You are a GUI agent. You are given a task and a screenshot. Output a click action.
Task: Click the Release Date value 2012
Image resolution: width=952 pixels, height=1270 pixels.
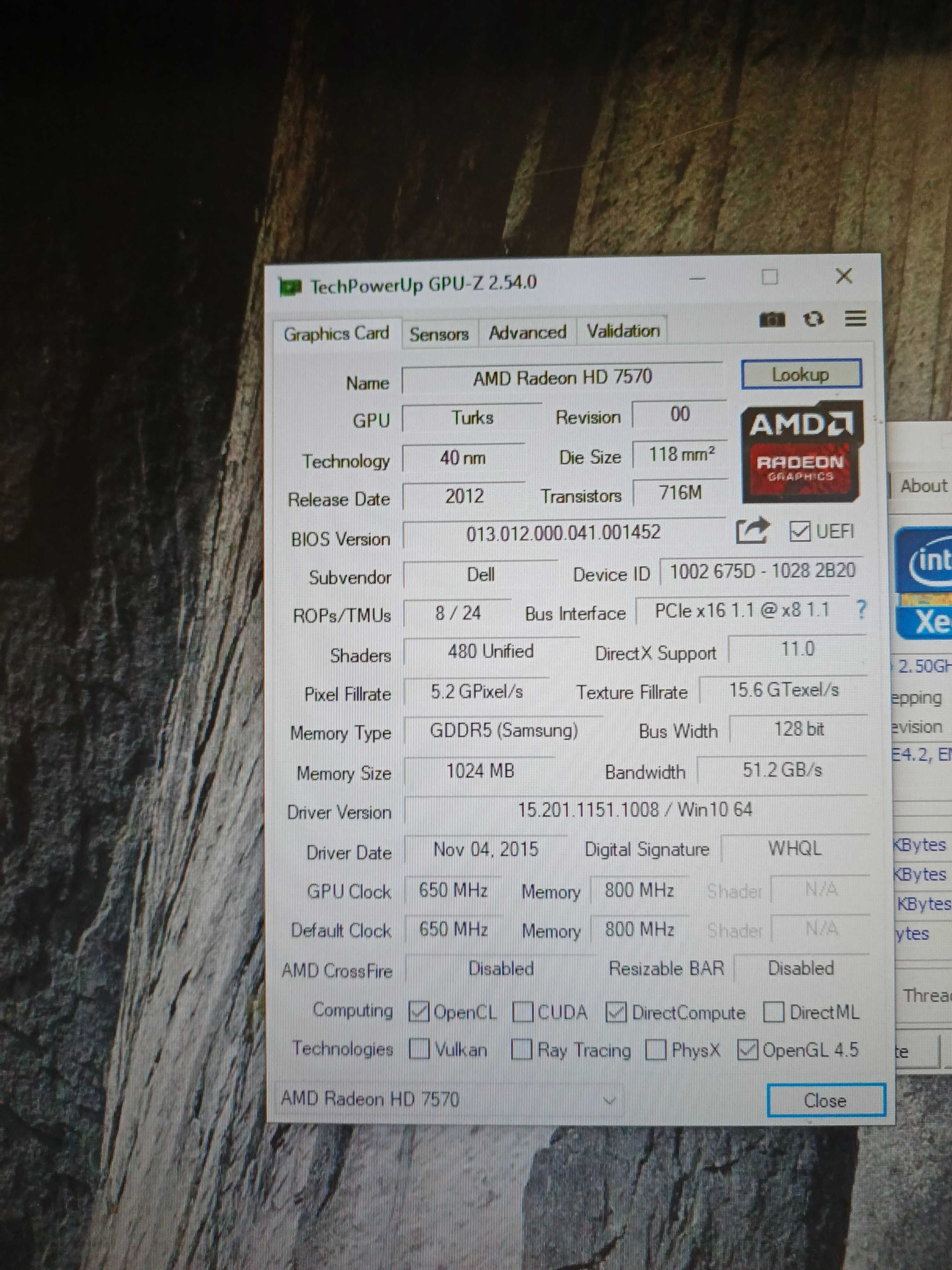pos(464,495)
